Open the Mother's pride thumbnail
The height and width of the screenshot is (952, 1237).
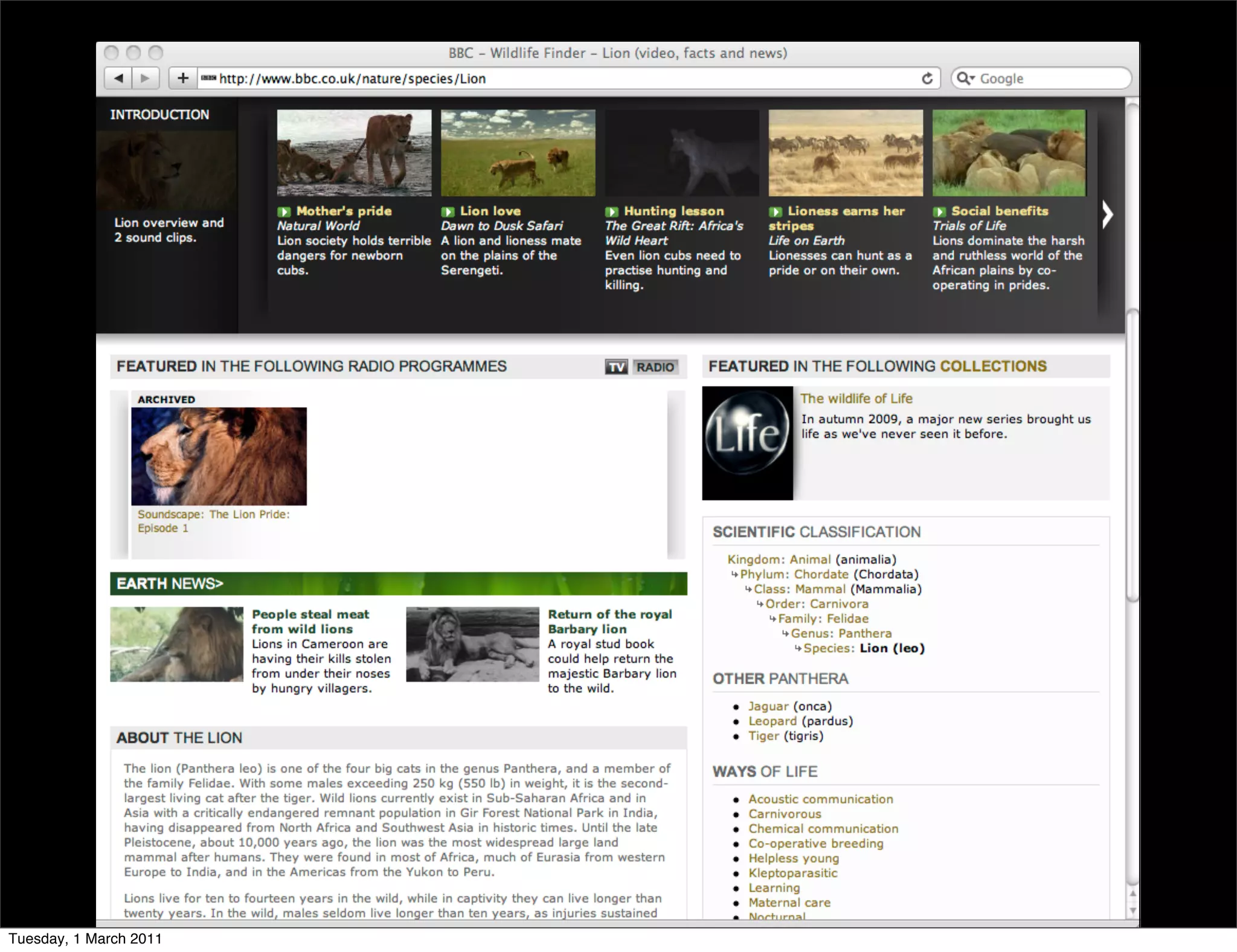[354, 153]
